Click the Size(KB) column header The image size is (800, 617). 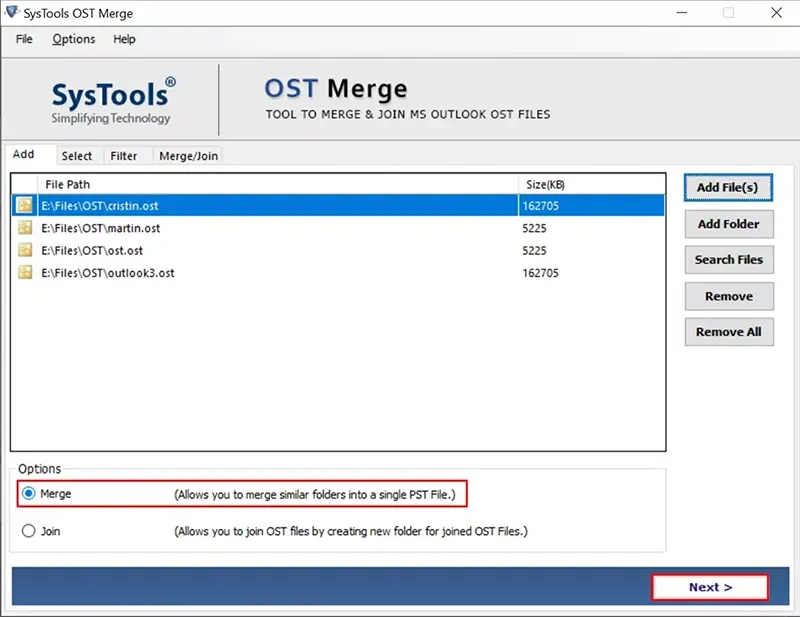pos(592,184)
